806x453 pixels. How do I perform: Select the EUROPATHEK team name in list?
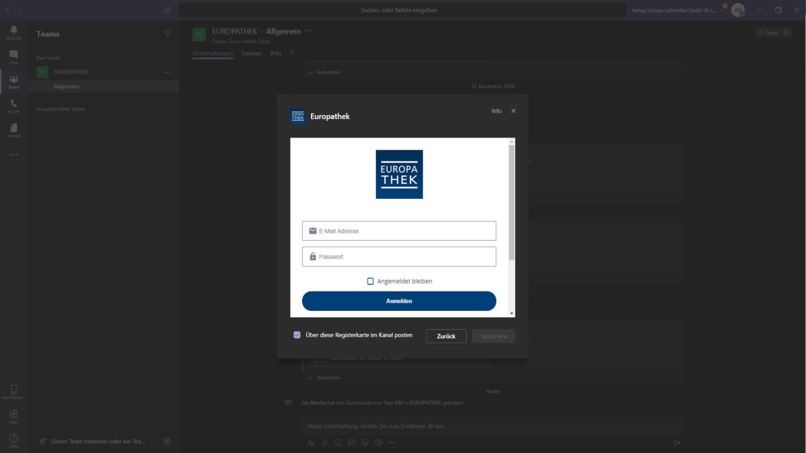pos(70,73)
